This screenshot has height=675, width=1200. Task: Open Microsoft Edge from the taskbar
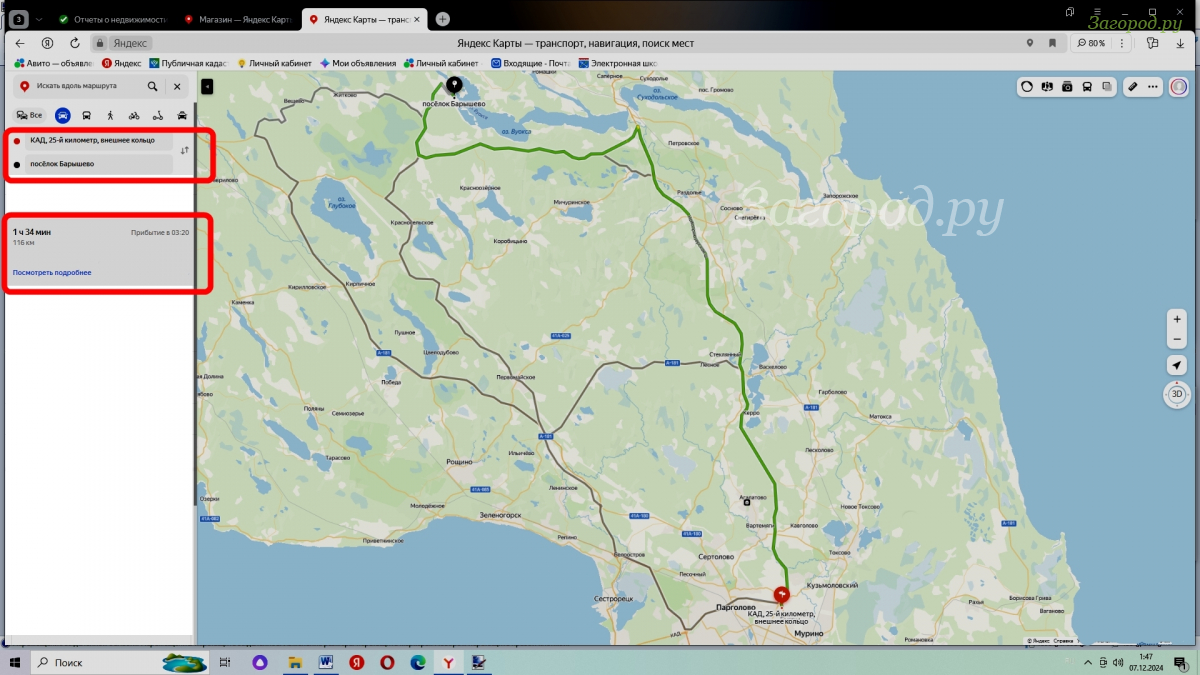click(417, 662)
